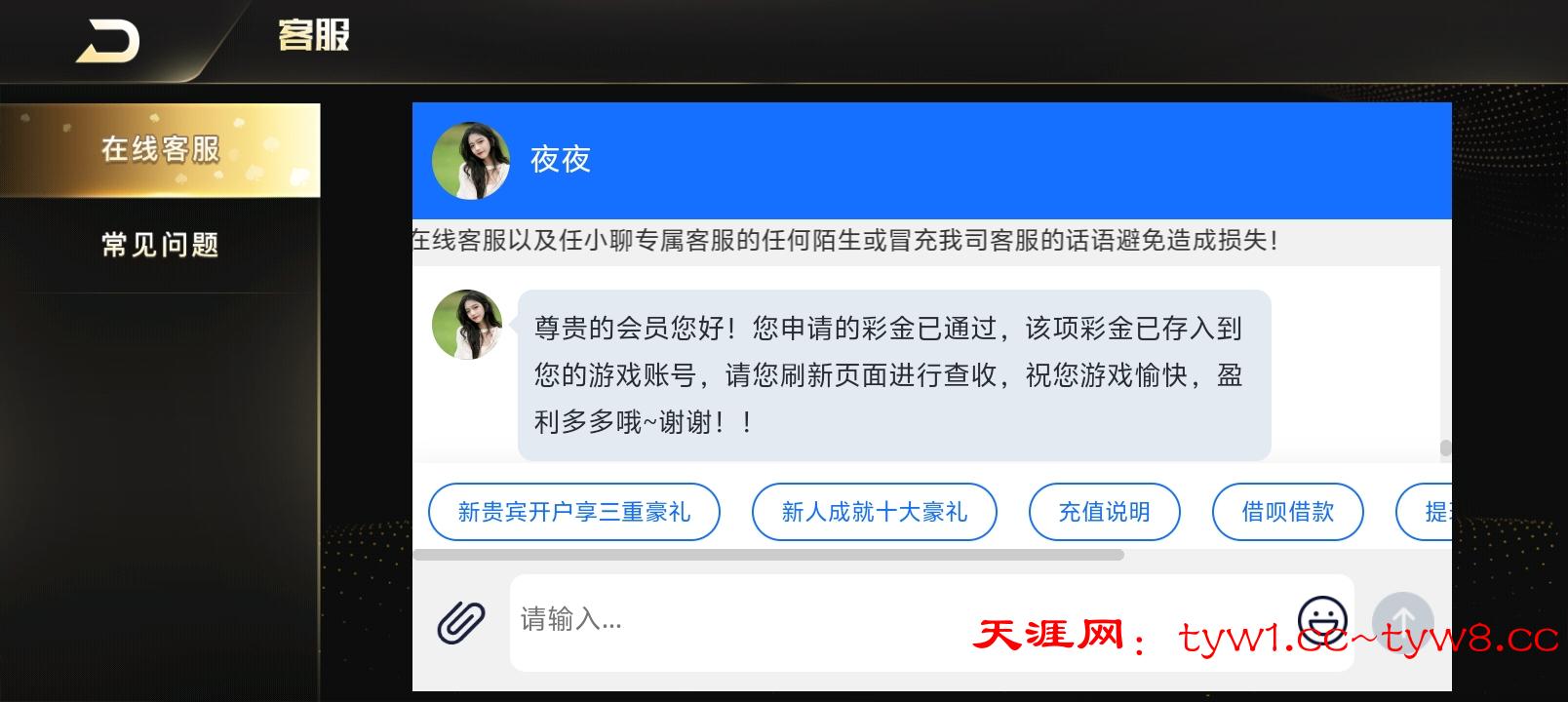The height and width of the screenshot is (702, 1568).
Task: Click the chat vertical scrollbar thumb
Action: [x=1445, y=448]
